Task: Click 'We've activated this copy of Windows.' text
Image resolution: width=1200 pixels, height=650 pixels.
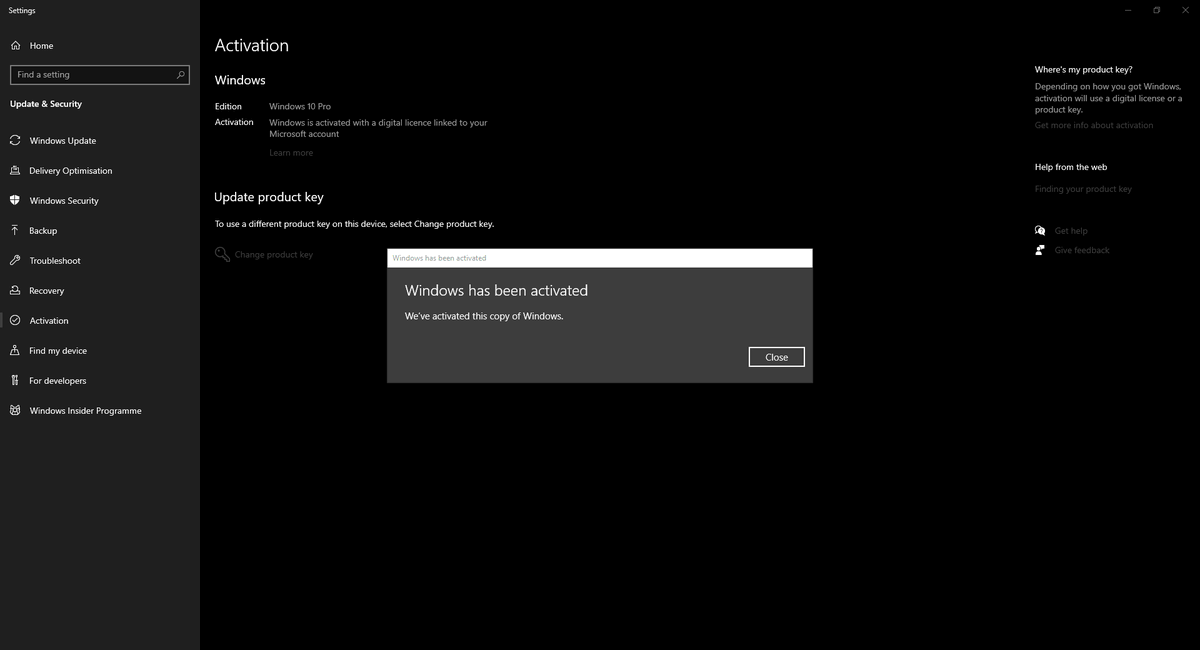Action: pyautogui.click(x=484, y=316)
